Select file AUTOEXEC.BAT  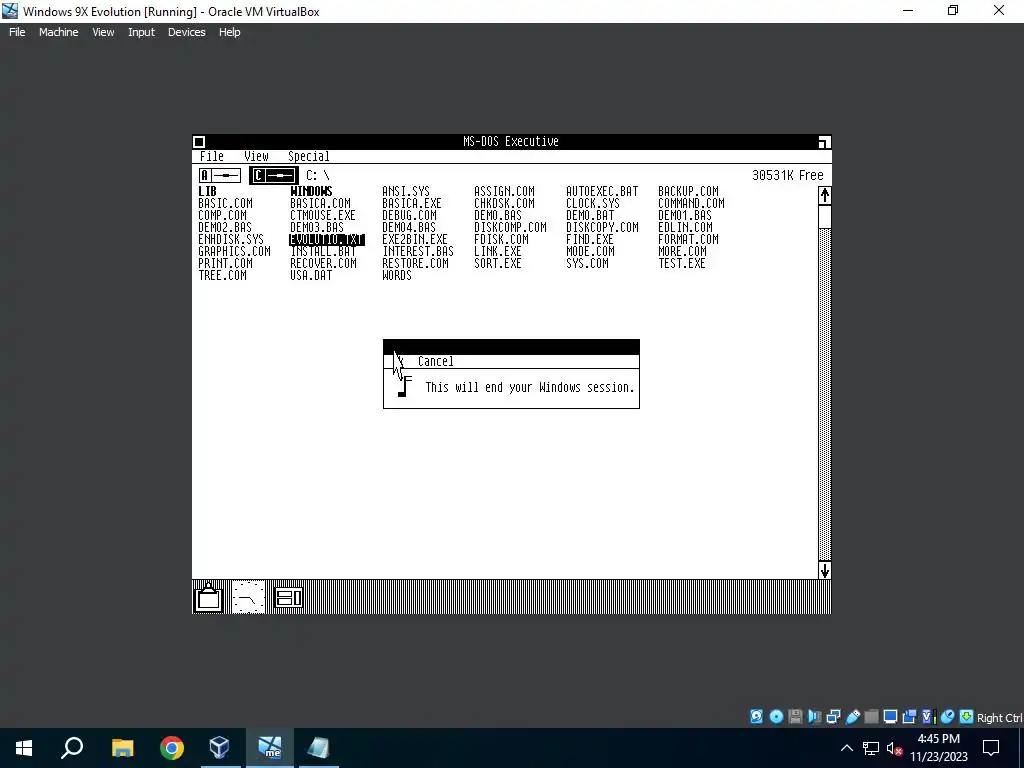click(x=601, y=191)
